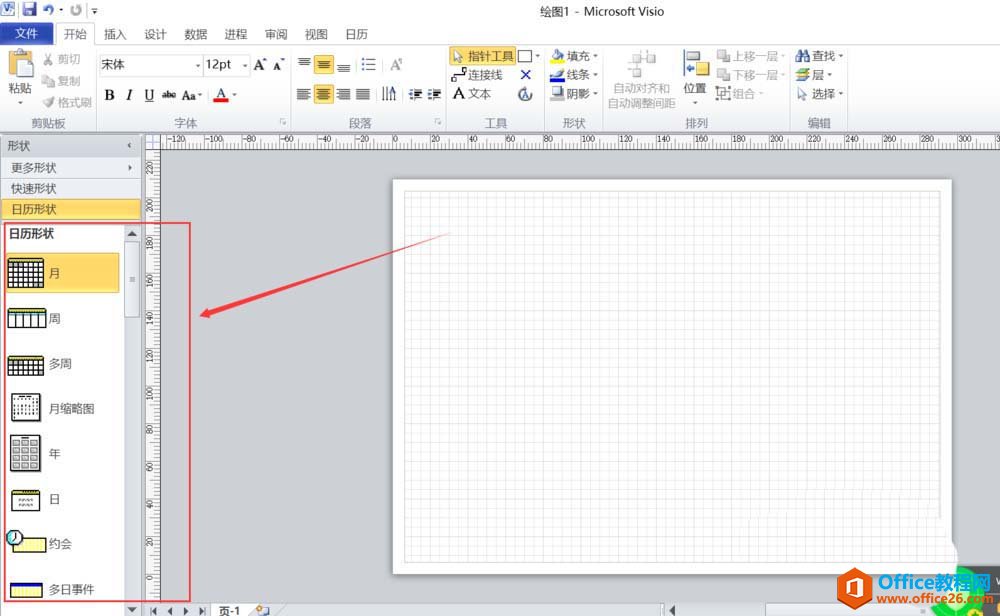Click the Position (位置) button

(695, 76)
